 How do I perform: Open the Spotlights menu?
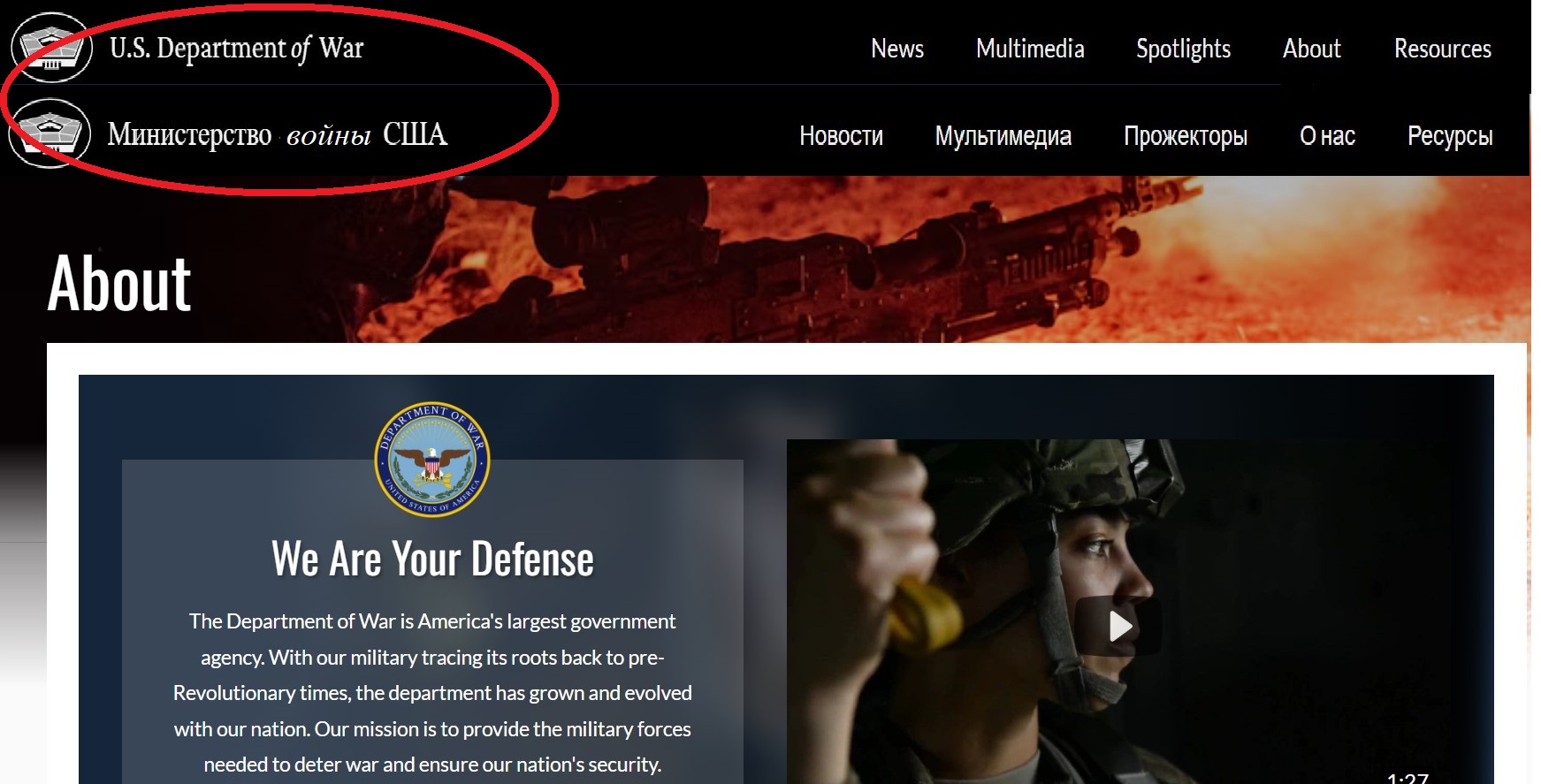1183,49
